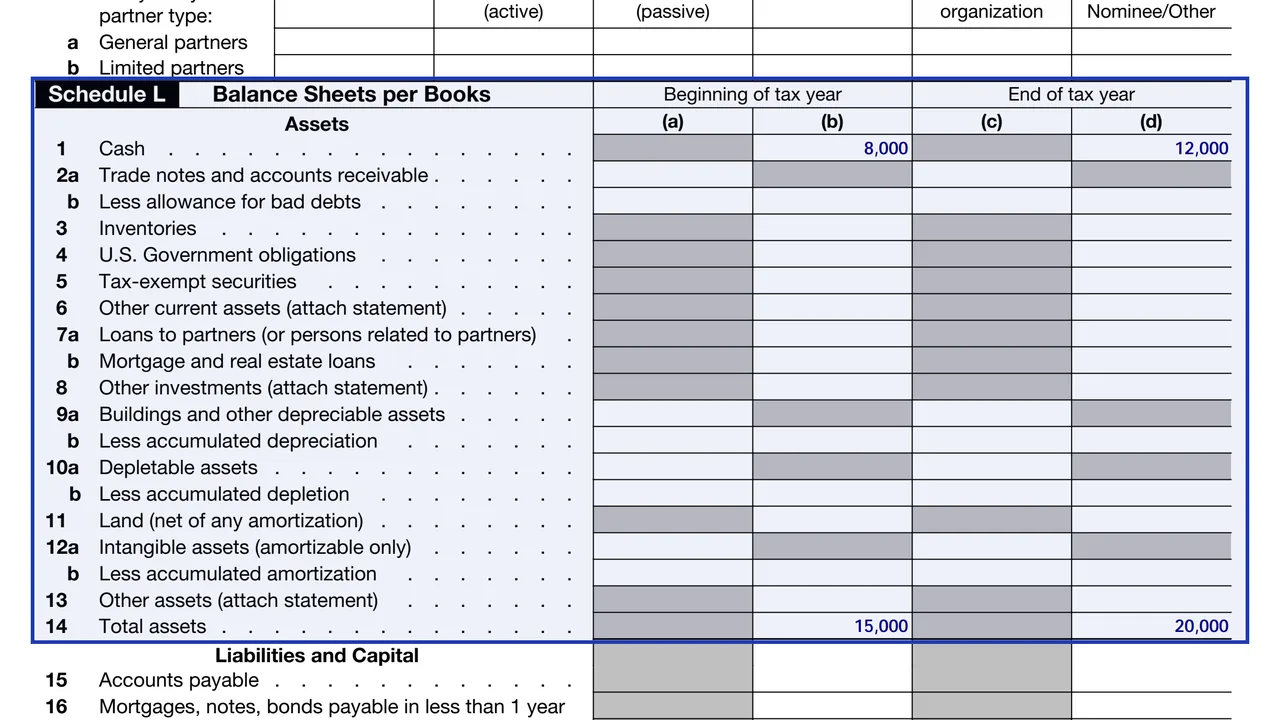Image resolution: width=1280 pixels, height=720 pixels.
Task: Click Buildings and other depreciable assets column (a) field
Action: click(x=673, y=414)
